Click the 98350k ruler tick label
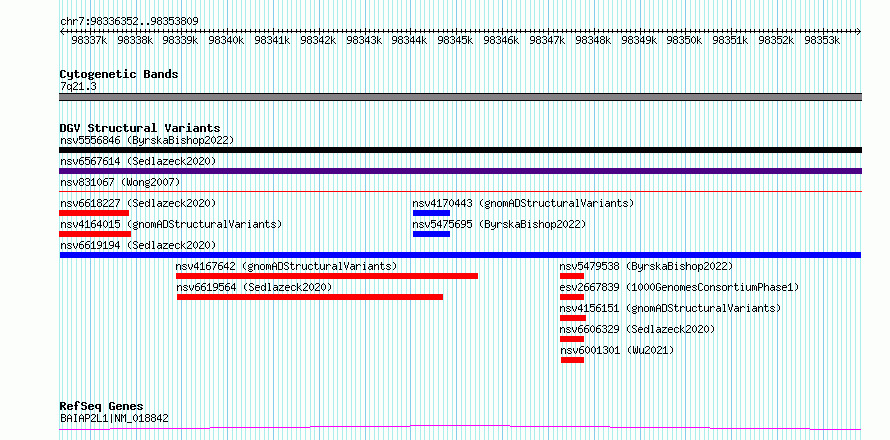The image size is (890, 440). coord(685,40)
